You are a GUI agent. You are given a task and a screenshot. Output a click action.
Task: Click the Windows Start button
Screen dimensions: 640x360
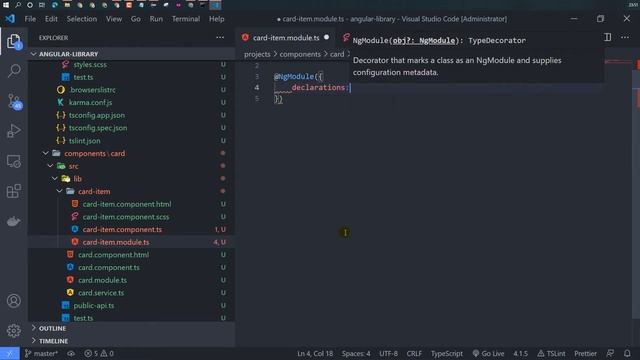pyautogui.click(x=6, y=5)
